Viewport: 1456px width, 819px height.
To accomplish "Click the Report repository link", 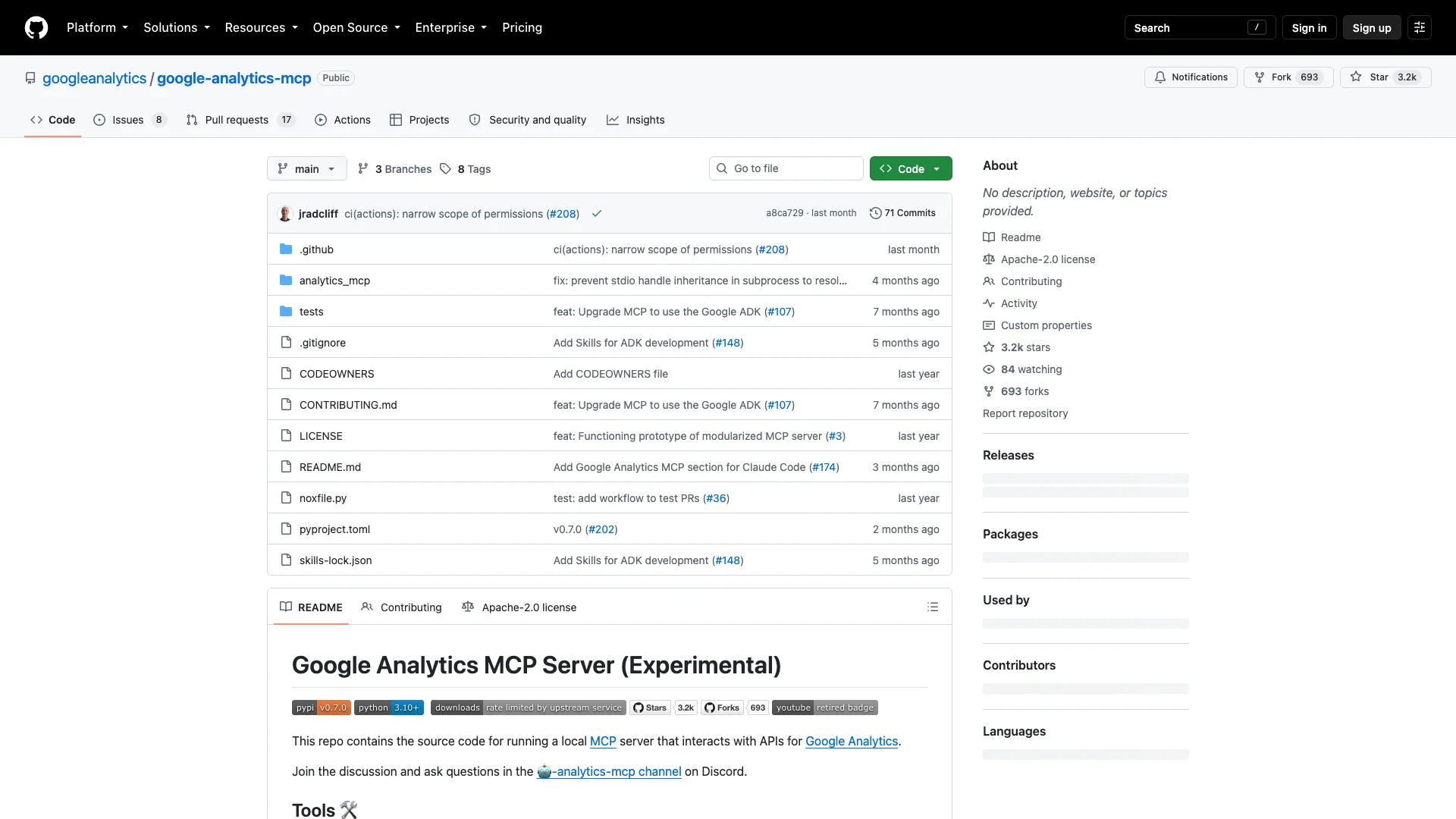I will (1025, 413).
